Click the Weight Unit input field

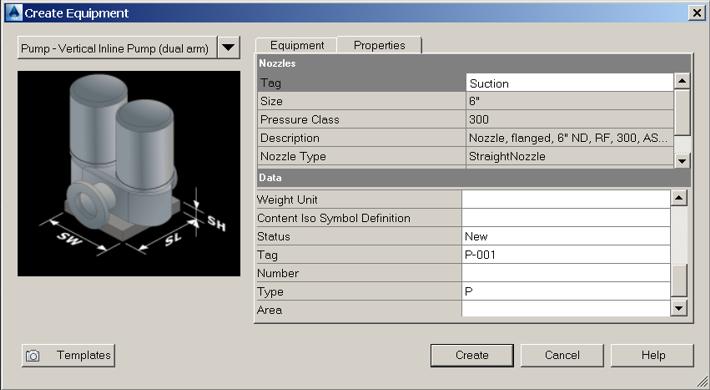click(566, 199)
